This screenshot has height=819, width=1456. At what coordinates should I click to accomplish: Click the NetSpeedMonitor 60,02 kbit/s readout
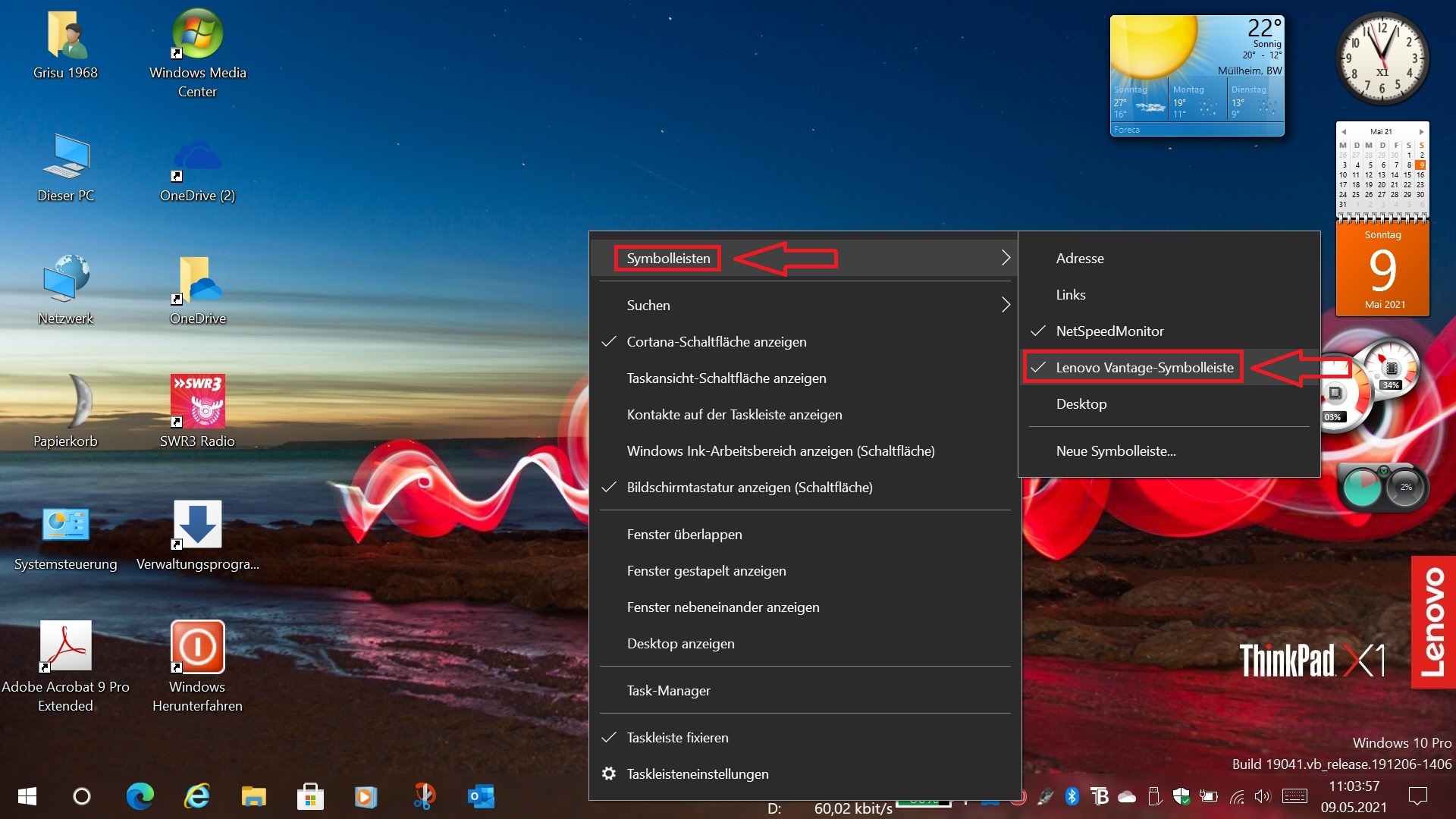853,809
